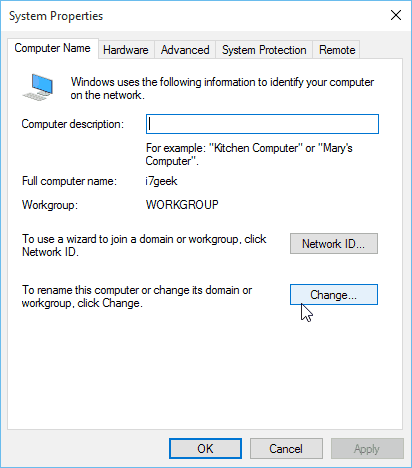This screenshot has height=468, width=412.
Task: Select the Computer Name tab
Action: (x=53, y=48)
